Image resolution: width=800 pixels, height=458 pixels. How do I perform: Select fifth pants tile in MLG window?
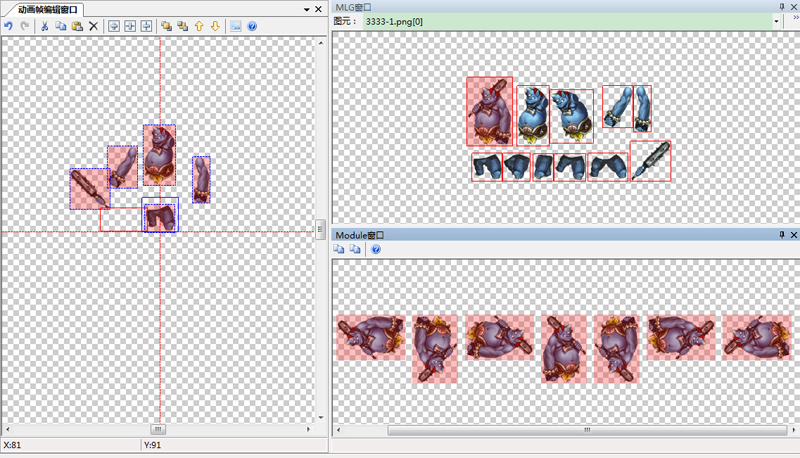[608, 167]
